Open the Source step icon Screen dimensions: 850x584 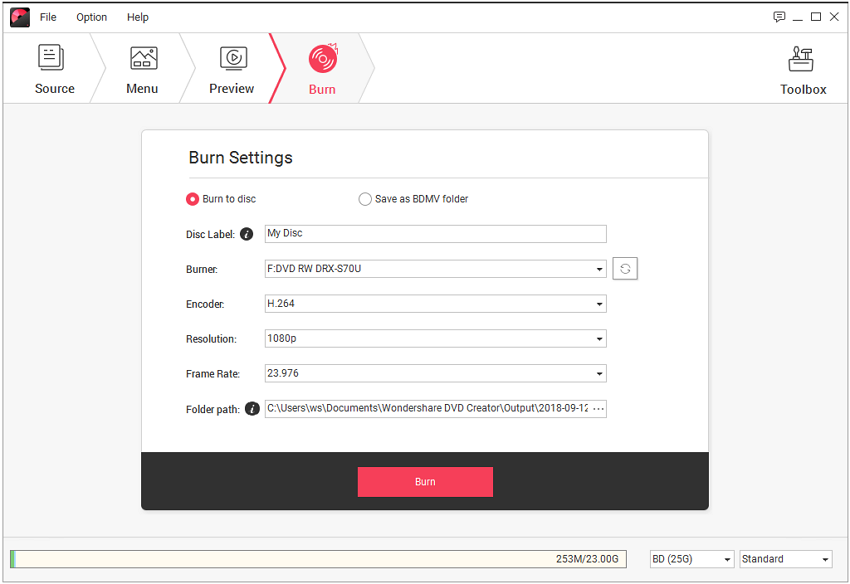point(52,58)
